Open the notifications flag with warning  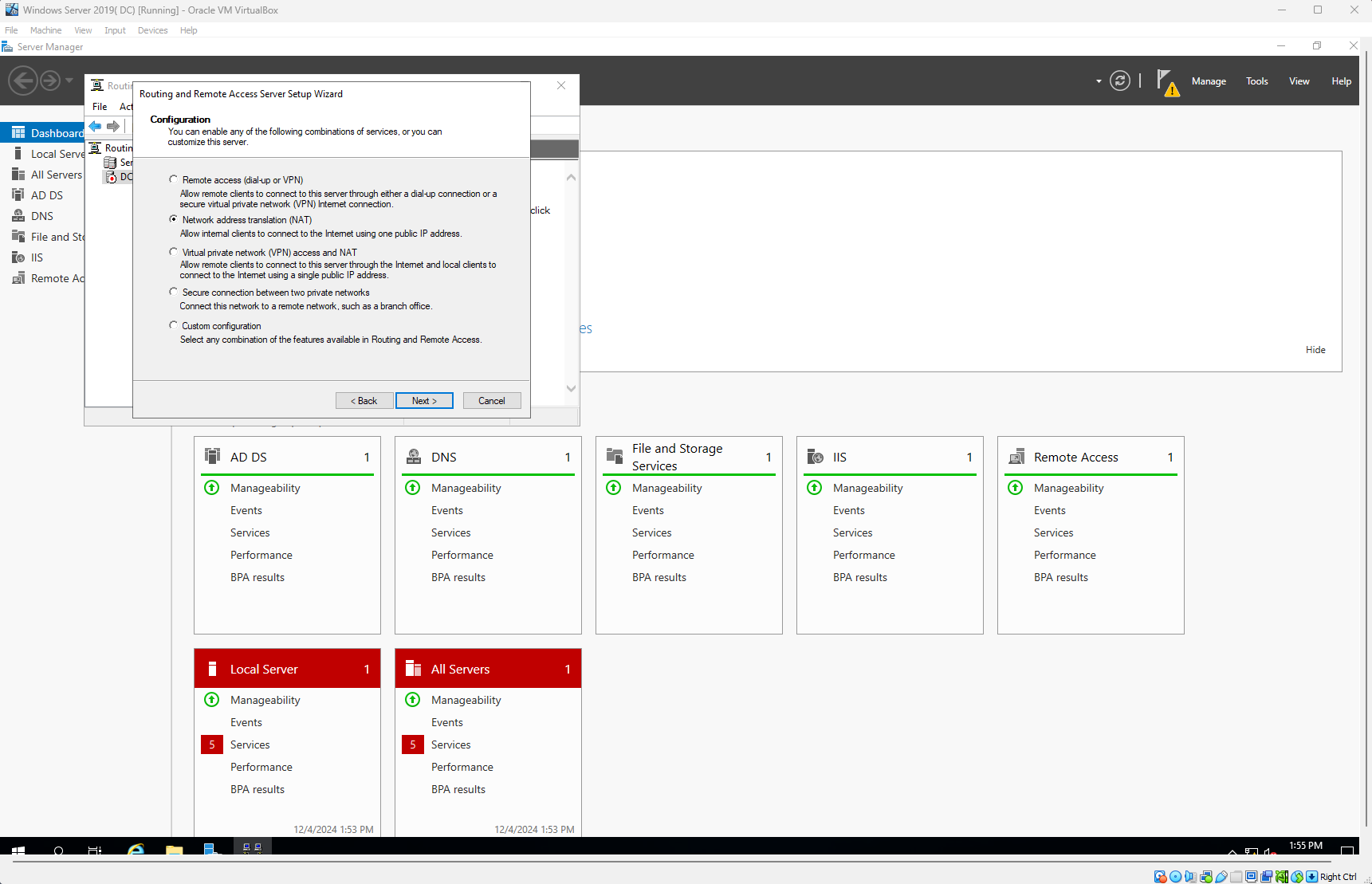tap(1167, 82)
